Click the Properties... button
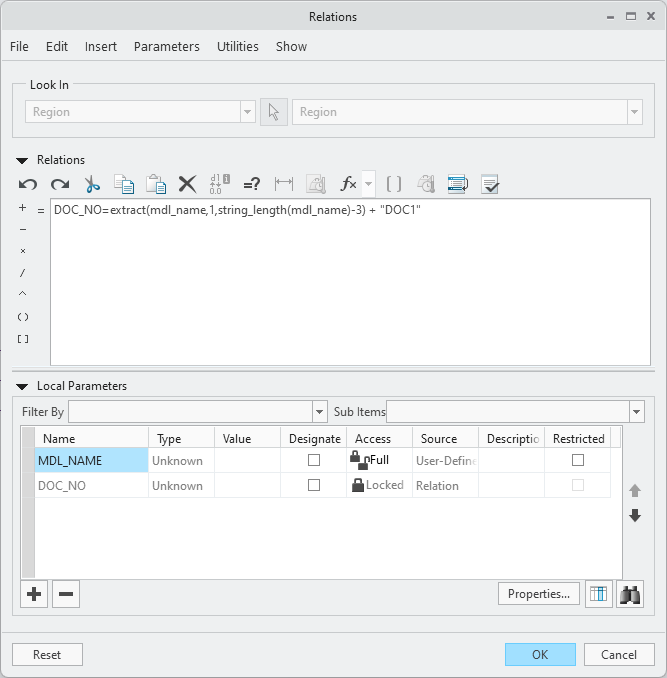This screenshot has height=678, width=667. 538,594
